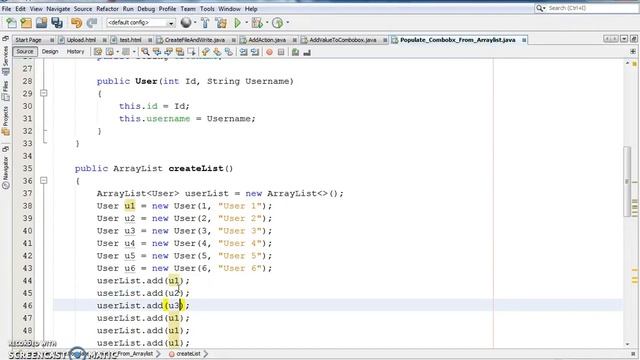
Task: Open the Team menu
Action: tap(188, 9)
